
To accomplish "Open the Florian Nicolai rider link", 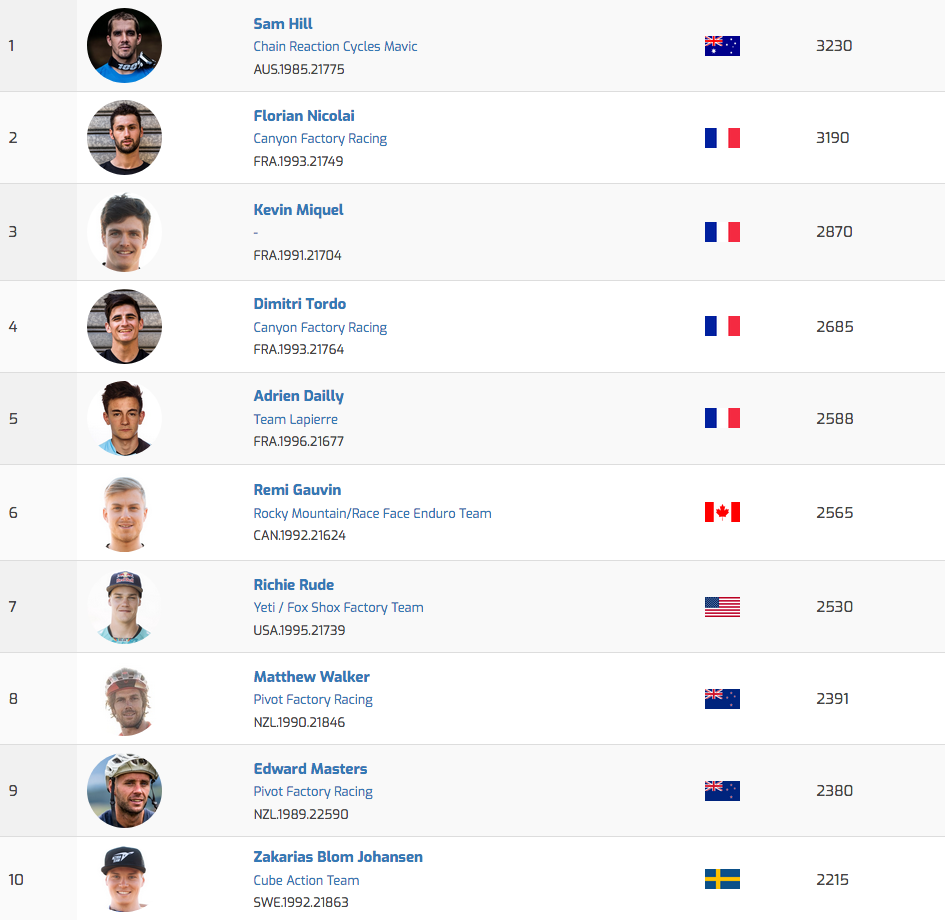I will pos(304,116).
